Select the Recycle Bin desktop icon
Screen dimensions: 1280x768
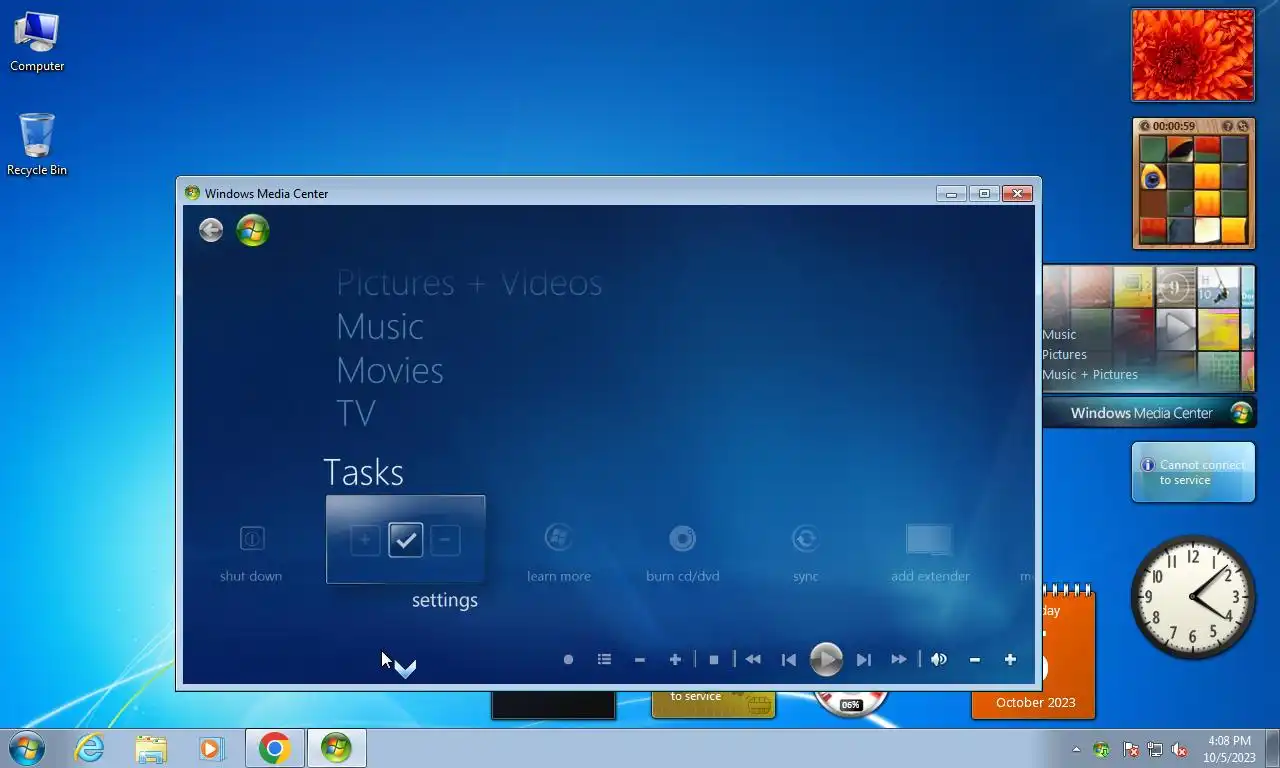(37, 145)
